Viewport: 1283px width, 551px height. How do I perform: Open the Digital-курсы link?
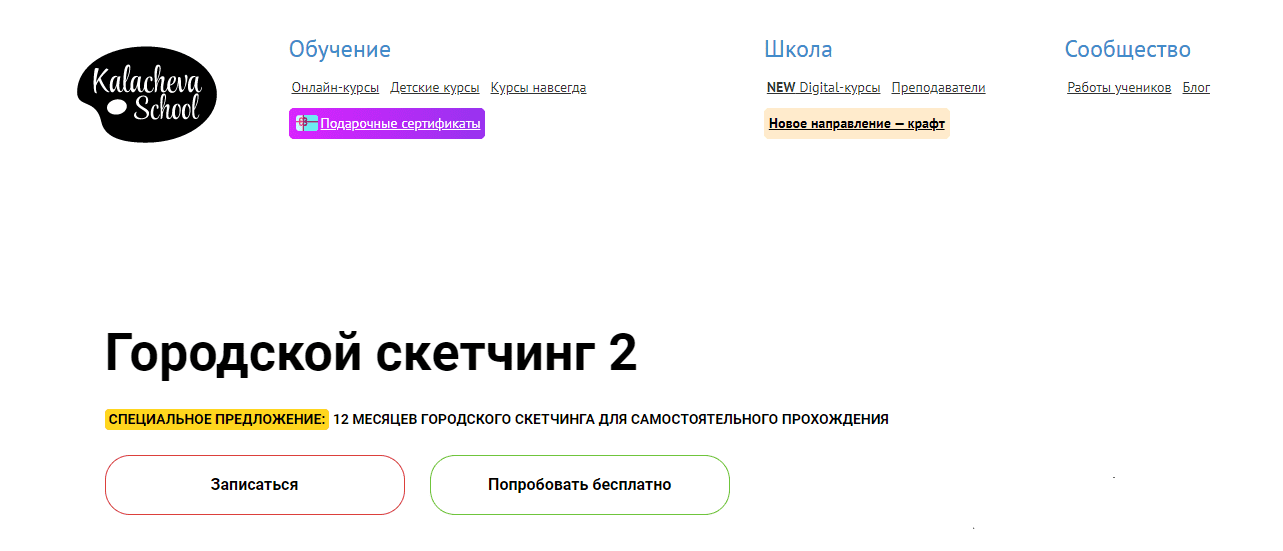click(840, 88)
